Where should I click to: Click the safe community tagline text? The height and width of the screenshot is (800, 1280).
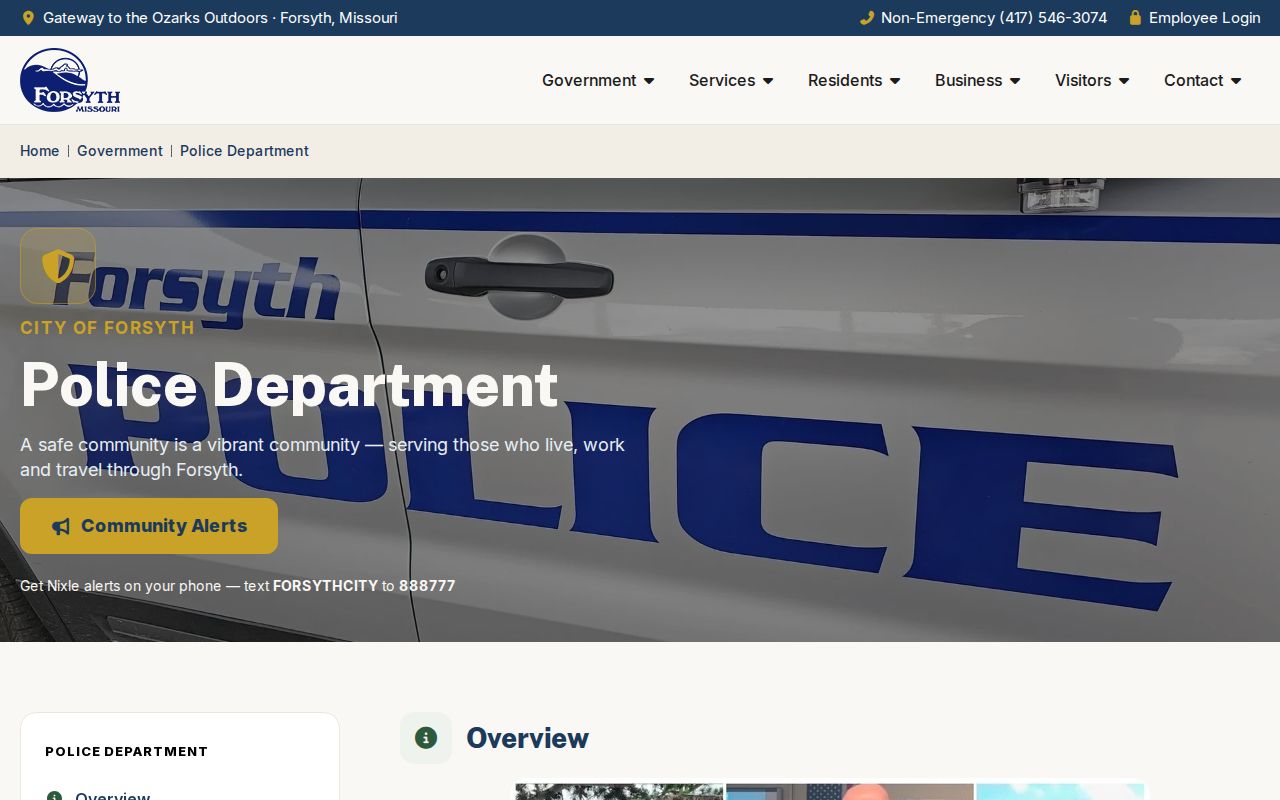322,457
